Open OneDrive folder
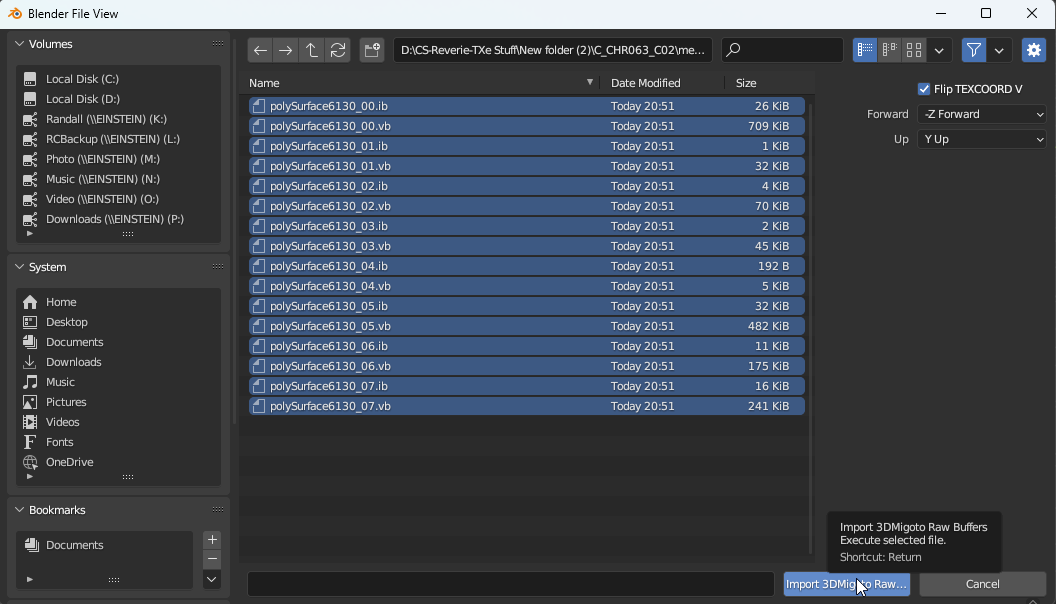 pos(119,462)
